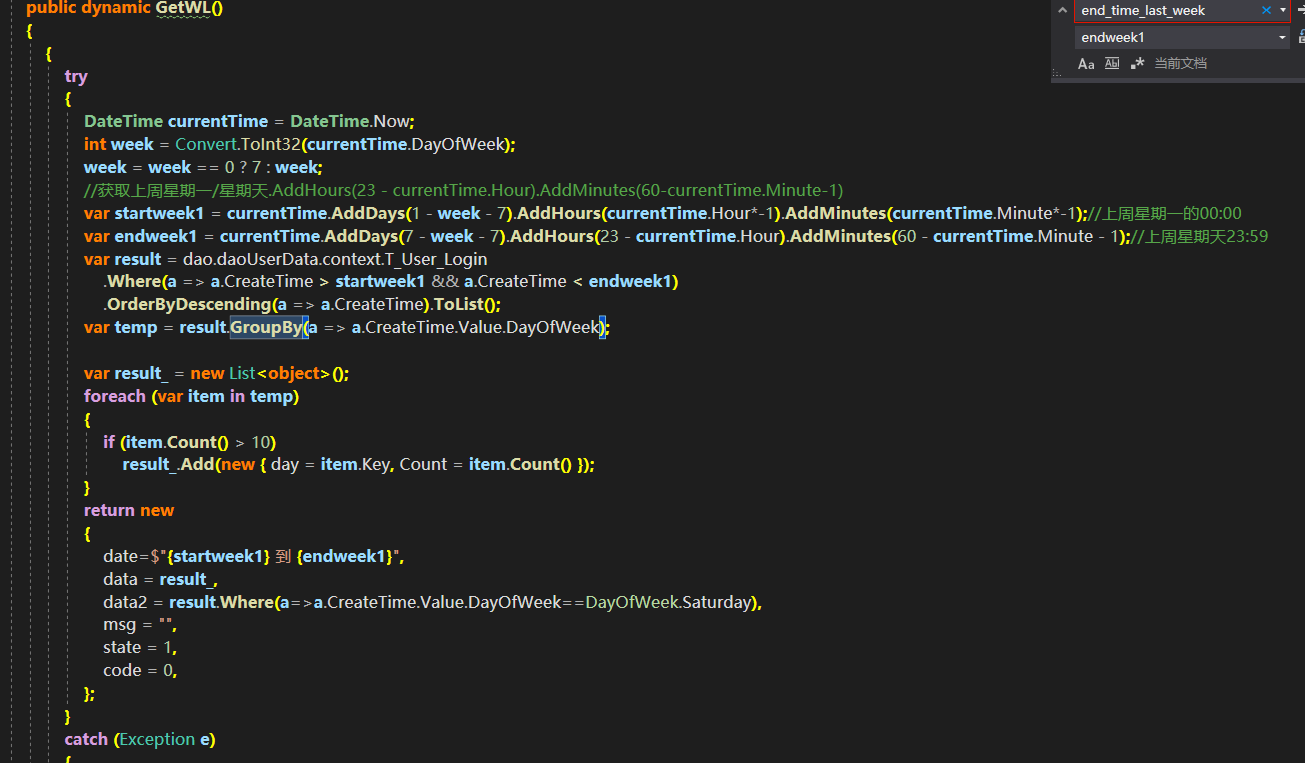Viewport: 1305px width, 763px height.
Task: Click the 'foreach' keyword
Action: (115, 396)
